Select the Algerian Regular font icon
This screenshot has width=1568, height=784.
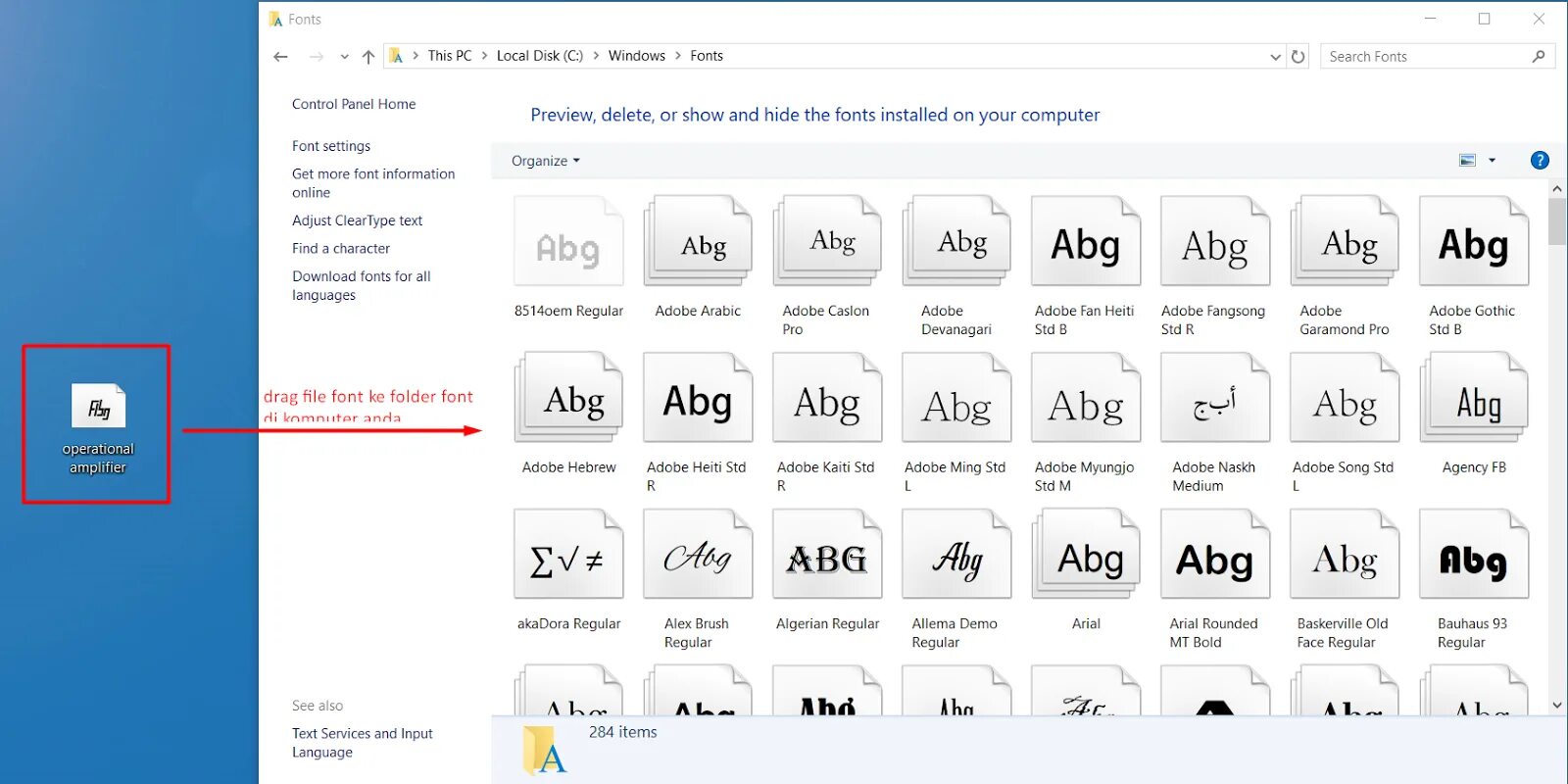(827, 554)
